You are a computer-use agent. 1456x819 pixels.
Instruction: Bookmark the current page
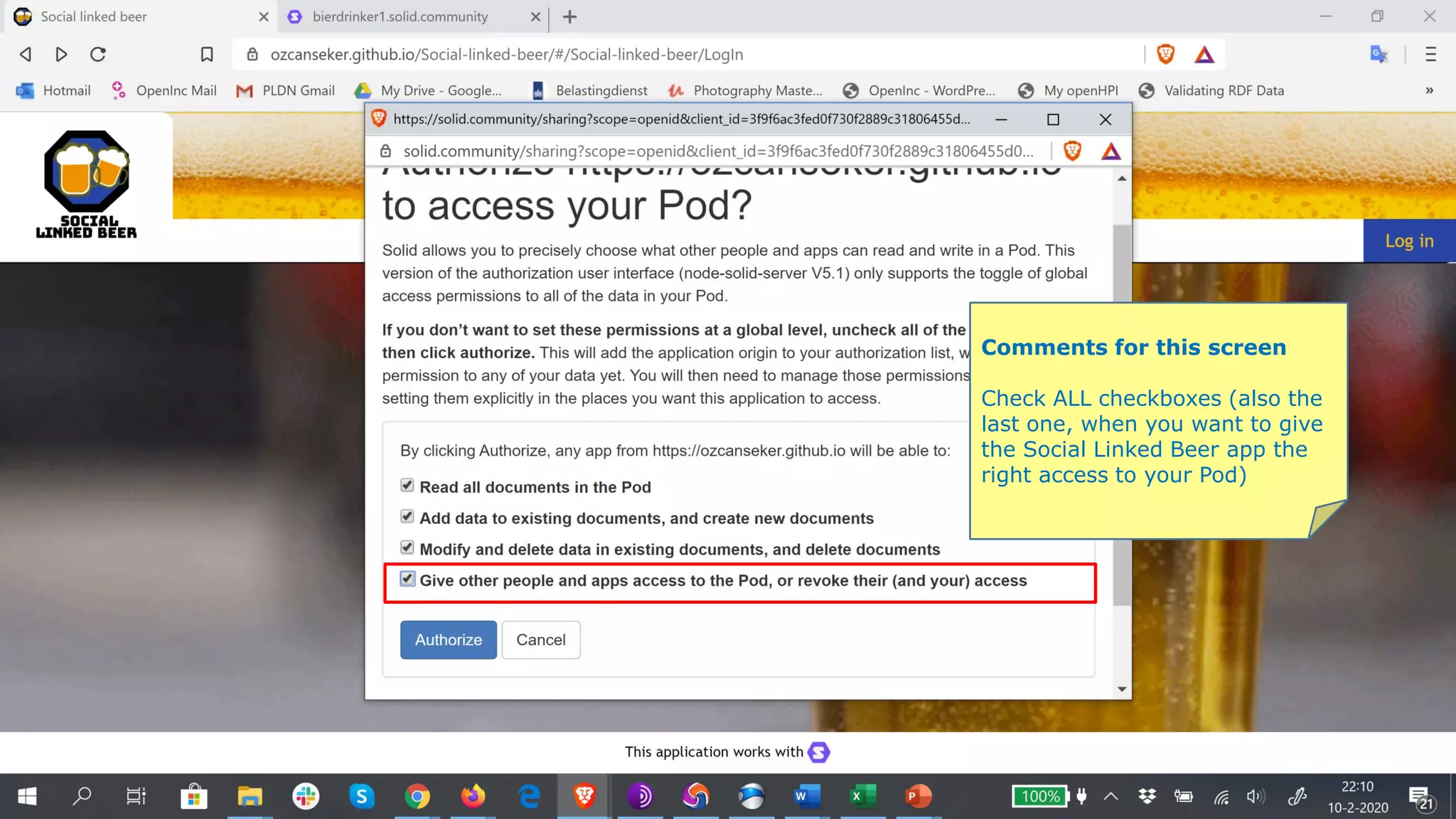click(x=207, y=54)
